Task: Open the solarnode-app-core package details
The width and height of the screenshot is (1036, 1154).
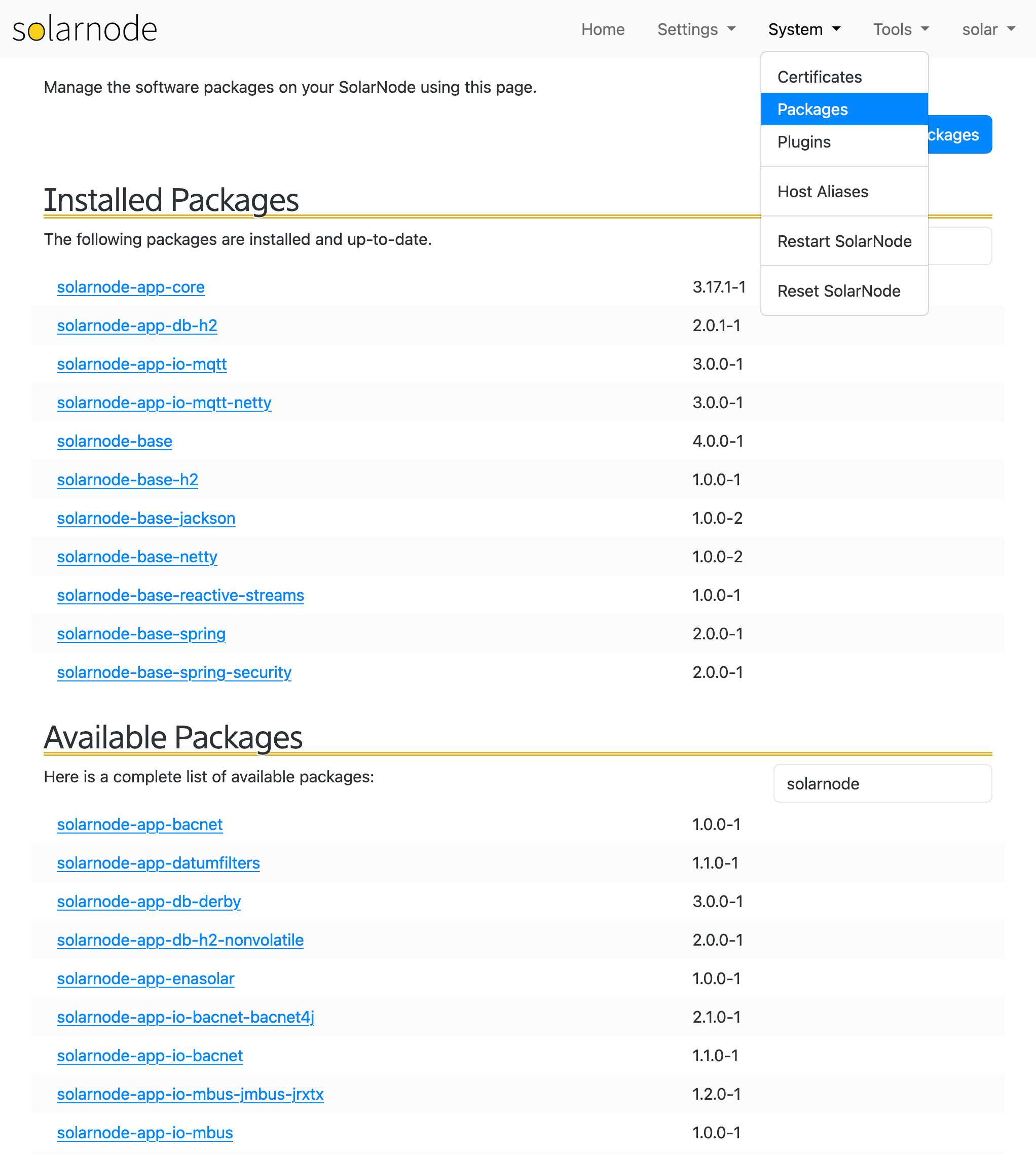Action: coord(130,287)
